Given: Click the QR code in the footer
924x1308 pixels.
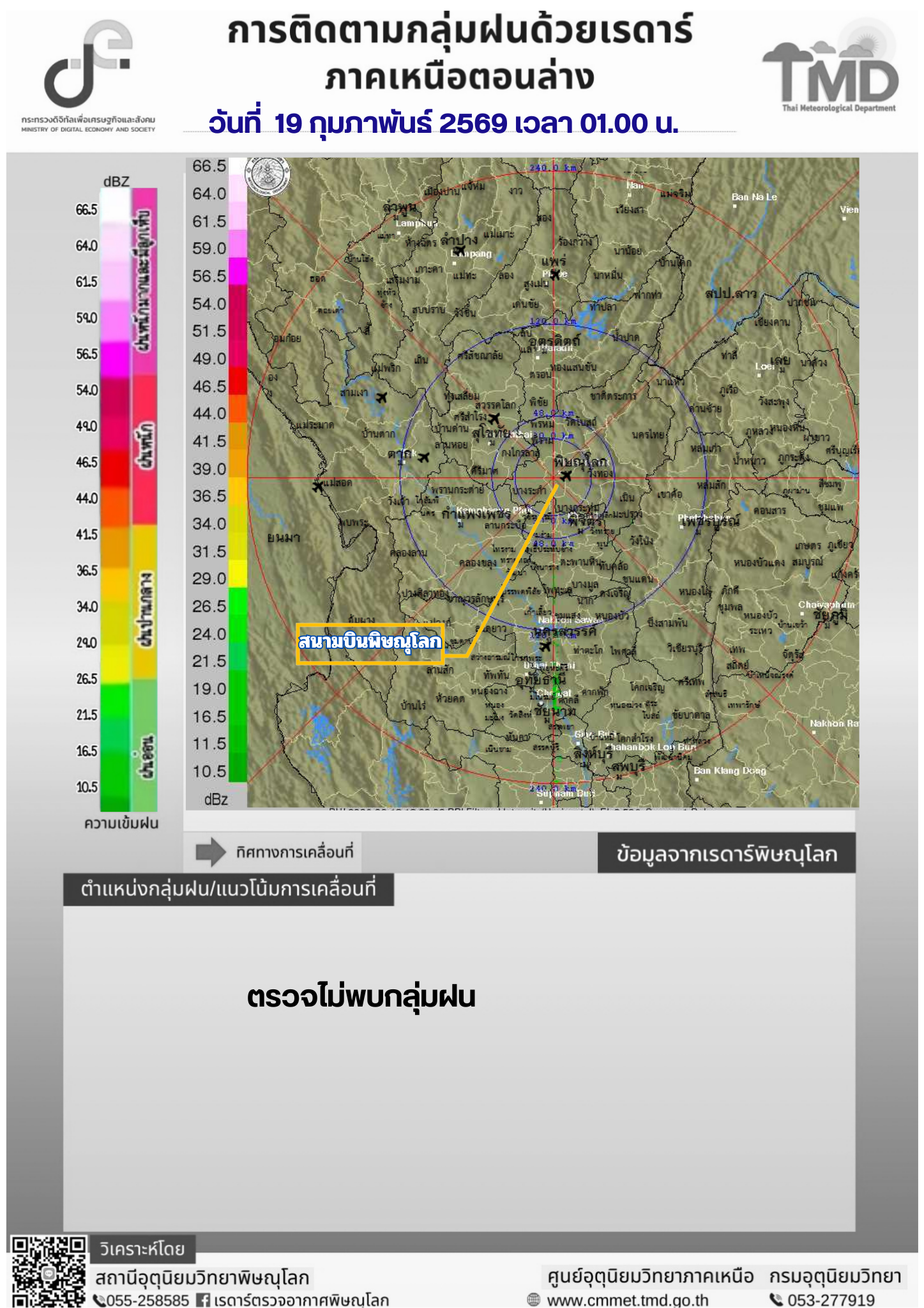Looking at the screenshot, I should pos(49,1272).
